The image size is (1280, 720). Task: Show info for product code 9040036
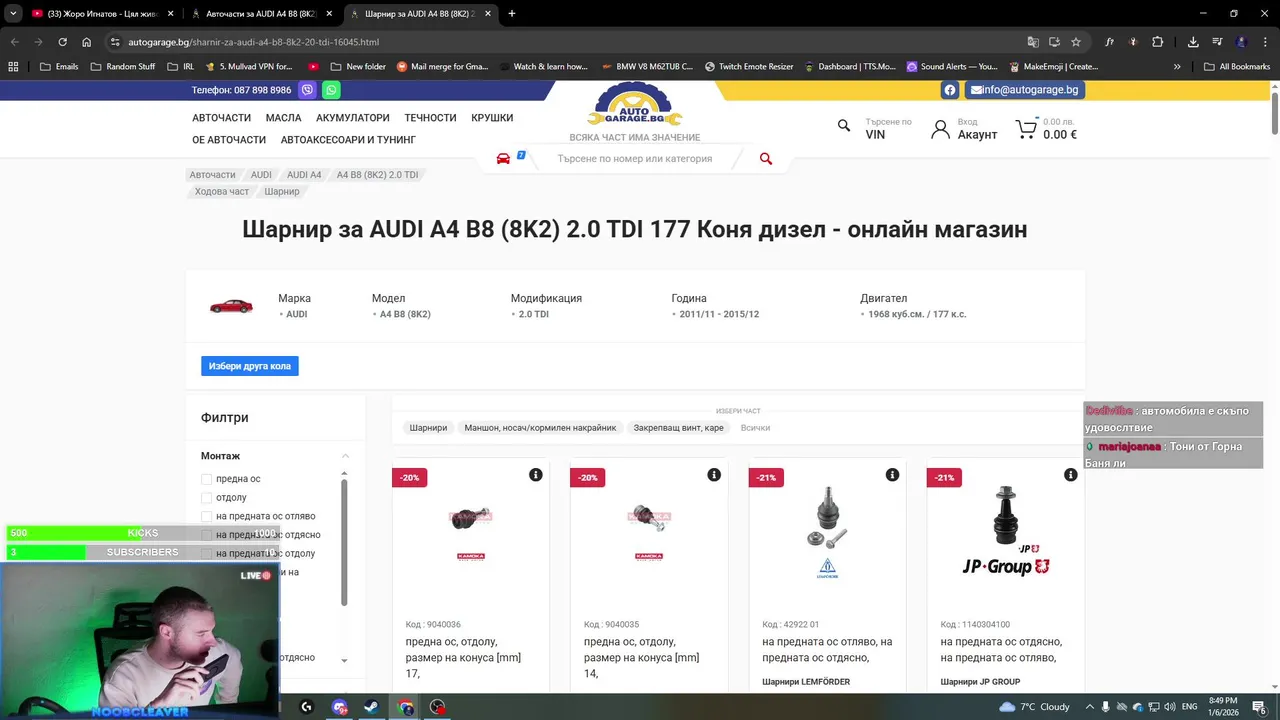tap(536, 475)
